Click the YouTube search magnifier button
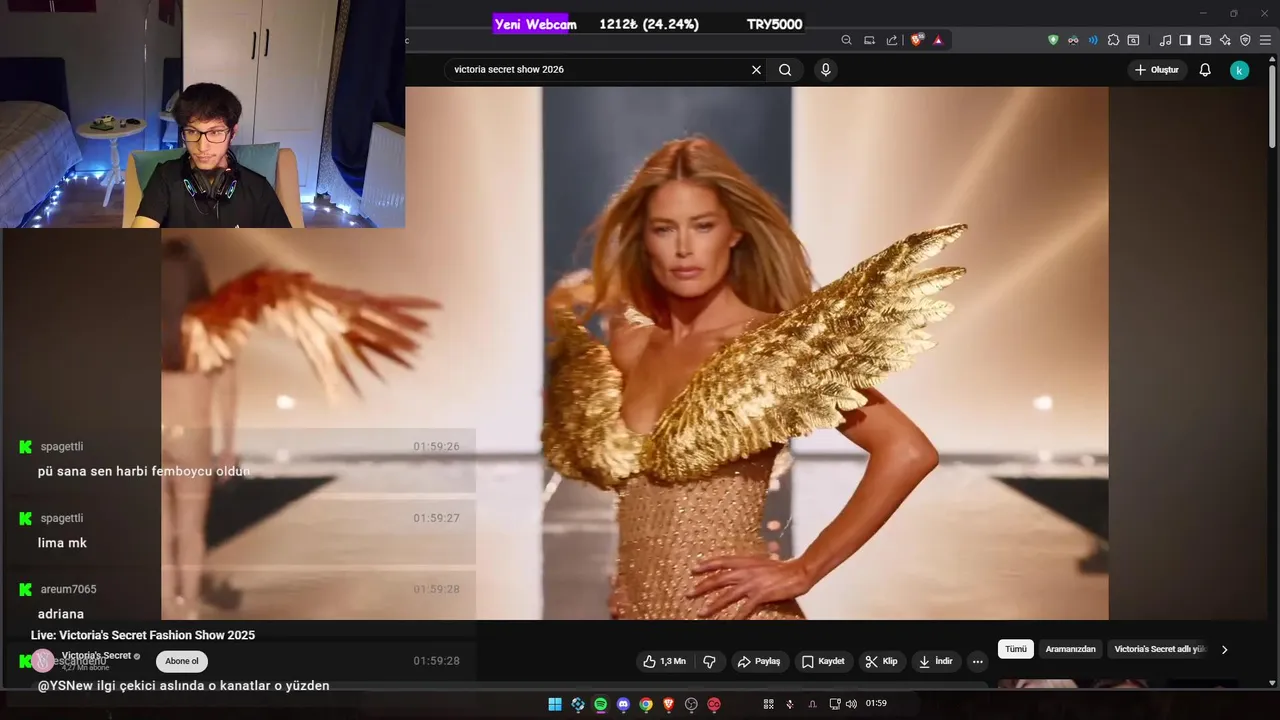This screenshot has height=720, width=1280. point(785,70)
